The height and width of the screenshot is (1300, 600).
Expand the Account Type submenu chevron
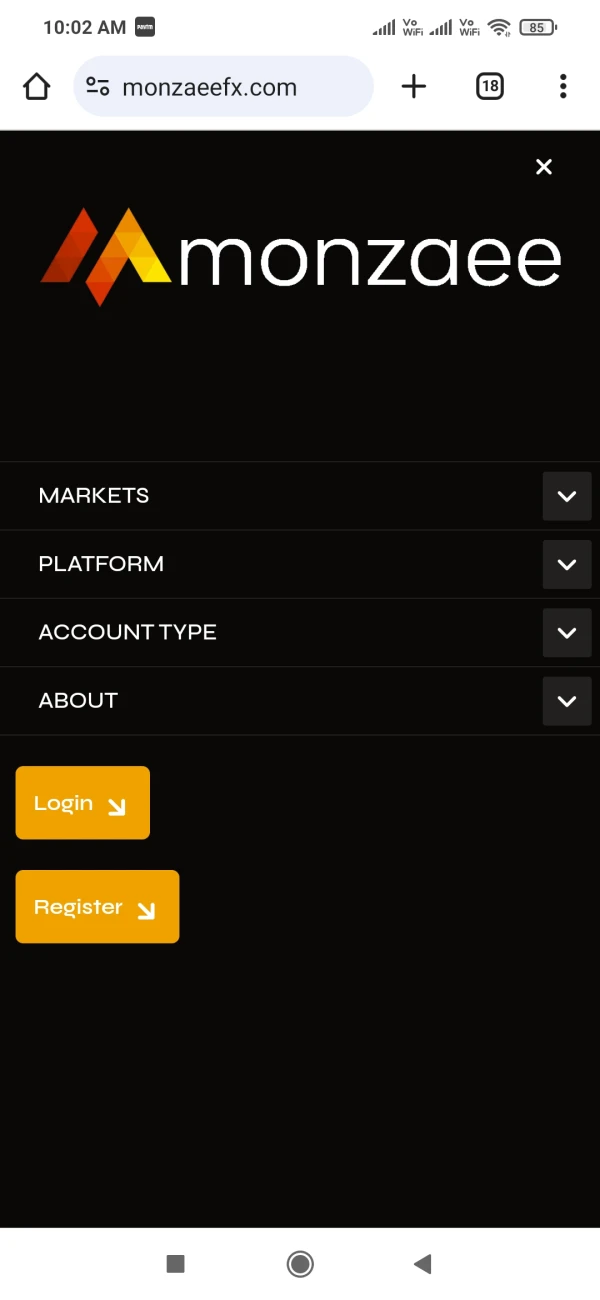567,633
